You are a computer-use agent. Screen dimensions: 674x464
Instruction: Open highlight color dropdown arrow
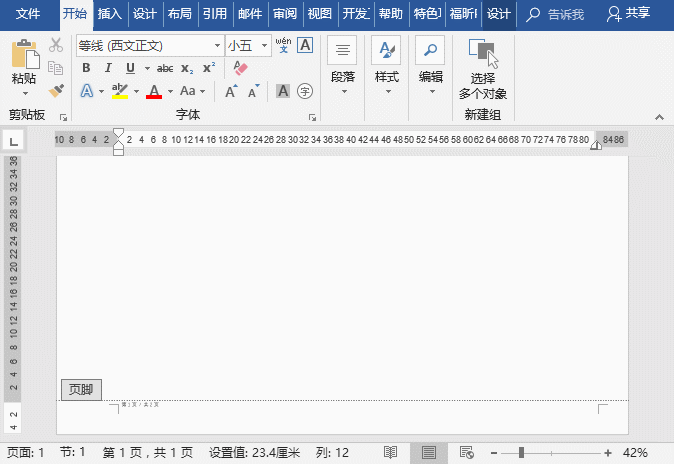coord(136,91)
